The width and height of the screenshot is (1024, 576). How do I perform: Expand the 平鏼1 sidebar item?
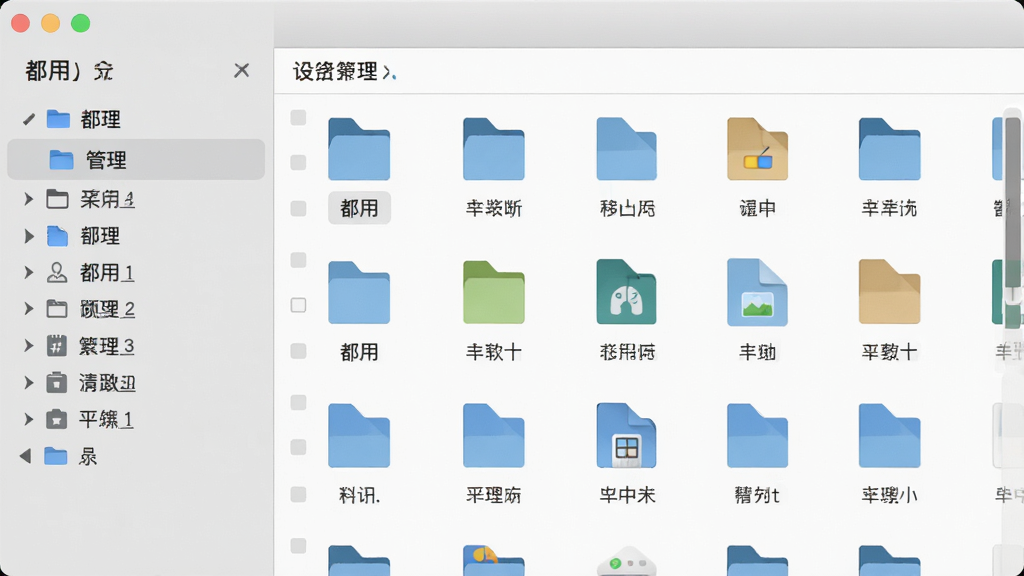point(29,419)
